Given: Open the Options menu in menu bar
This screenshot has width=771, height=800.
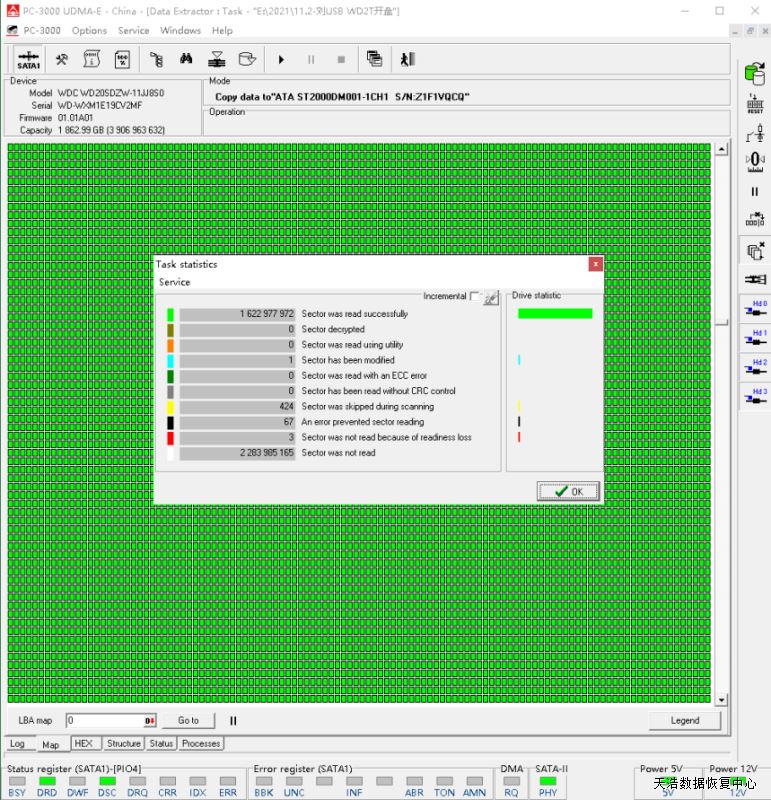Looking at the screenshot, I should (89, 31).
